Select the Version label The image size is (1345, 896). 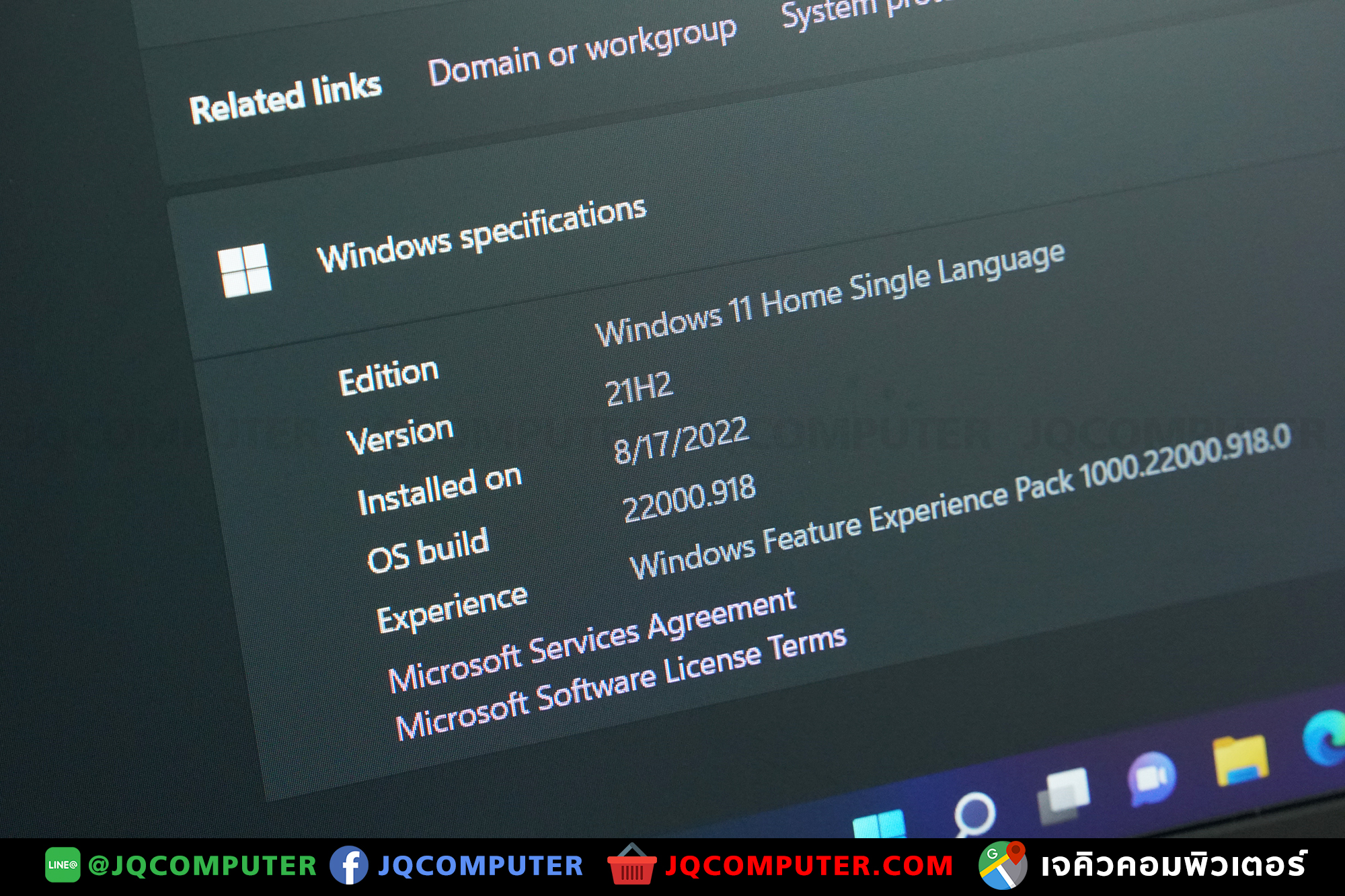[400, 435]
